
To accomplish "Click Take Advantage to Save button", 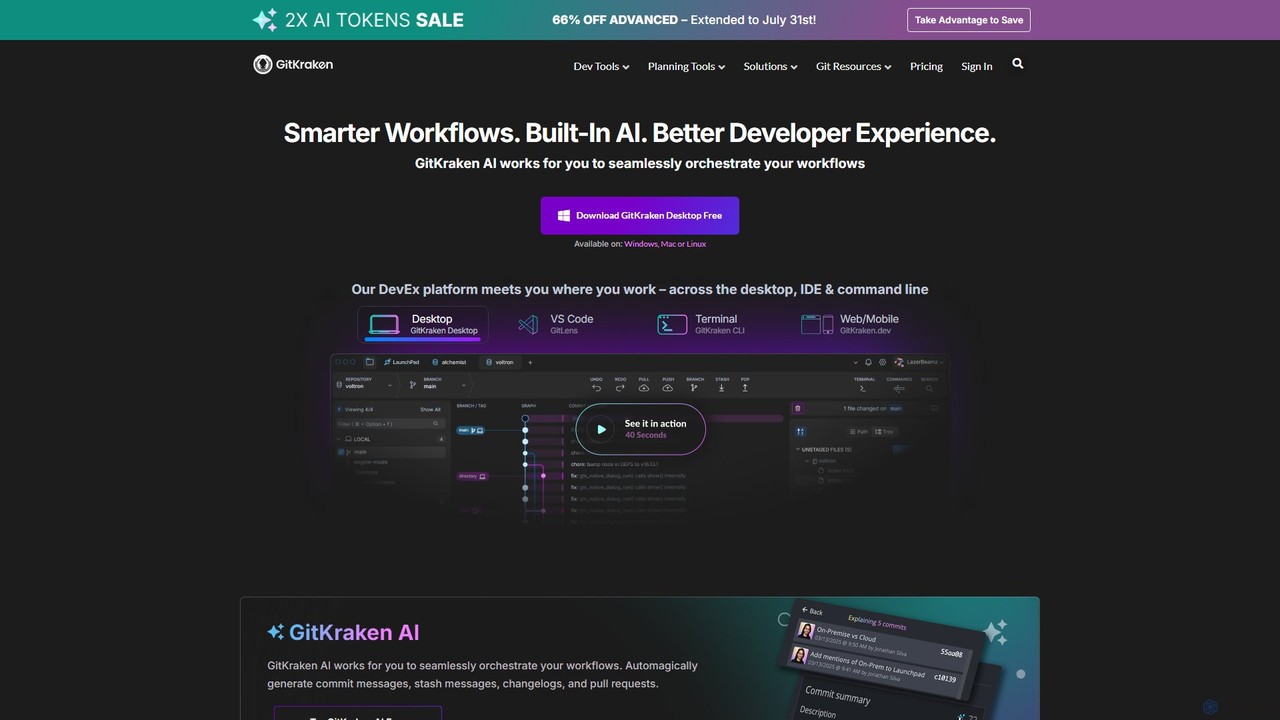I will click(x=969, y=20).
